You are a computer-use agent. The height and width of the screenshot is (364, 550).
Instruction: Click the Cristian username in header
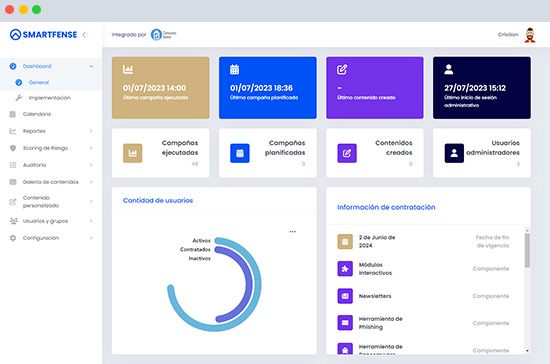pyautogui.click(x=508, y=34)
